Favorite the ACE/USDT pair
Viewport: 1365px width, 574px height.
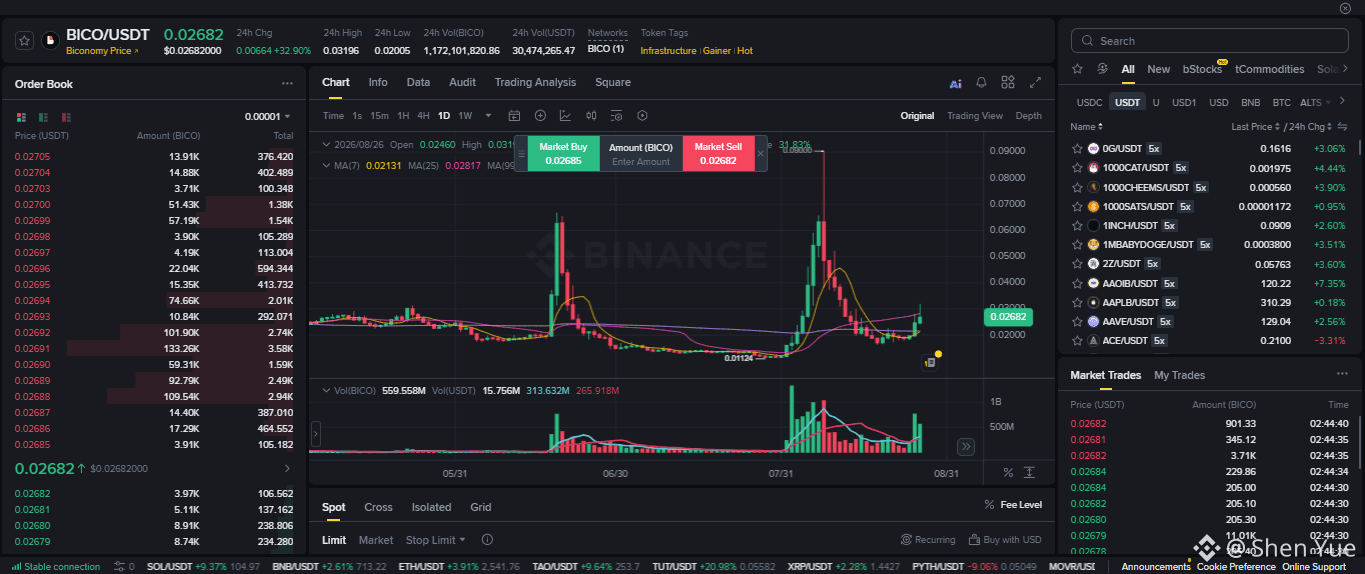(1077, 341)
